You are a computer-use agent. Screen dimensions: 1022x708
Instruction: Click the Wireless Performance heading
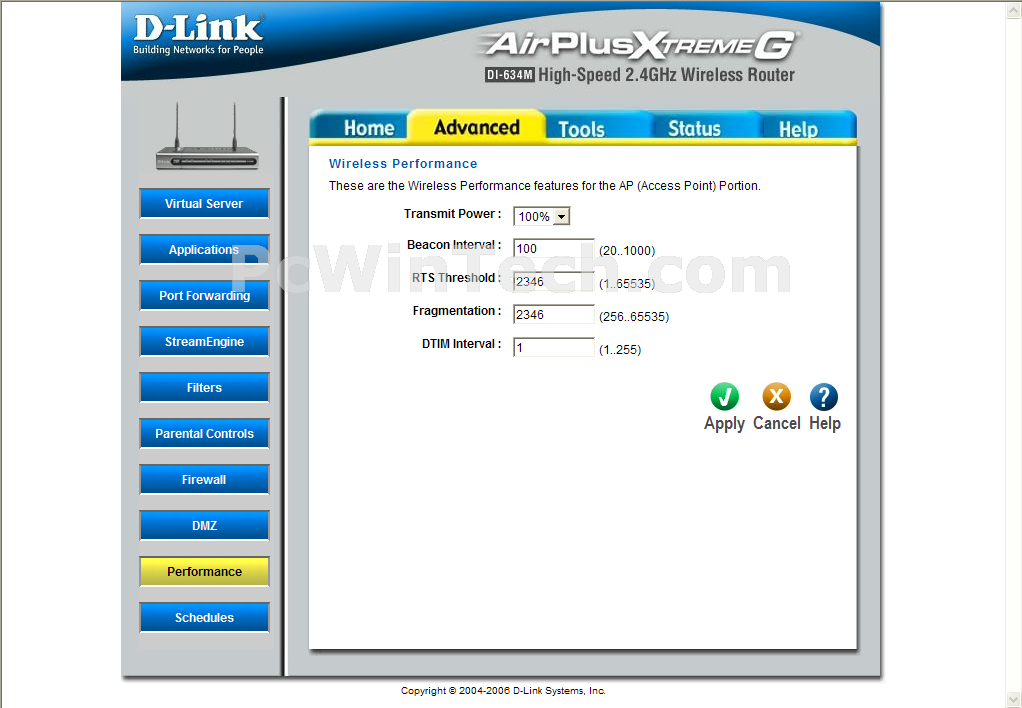click(403, 164)
